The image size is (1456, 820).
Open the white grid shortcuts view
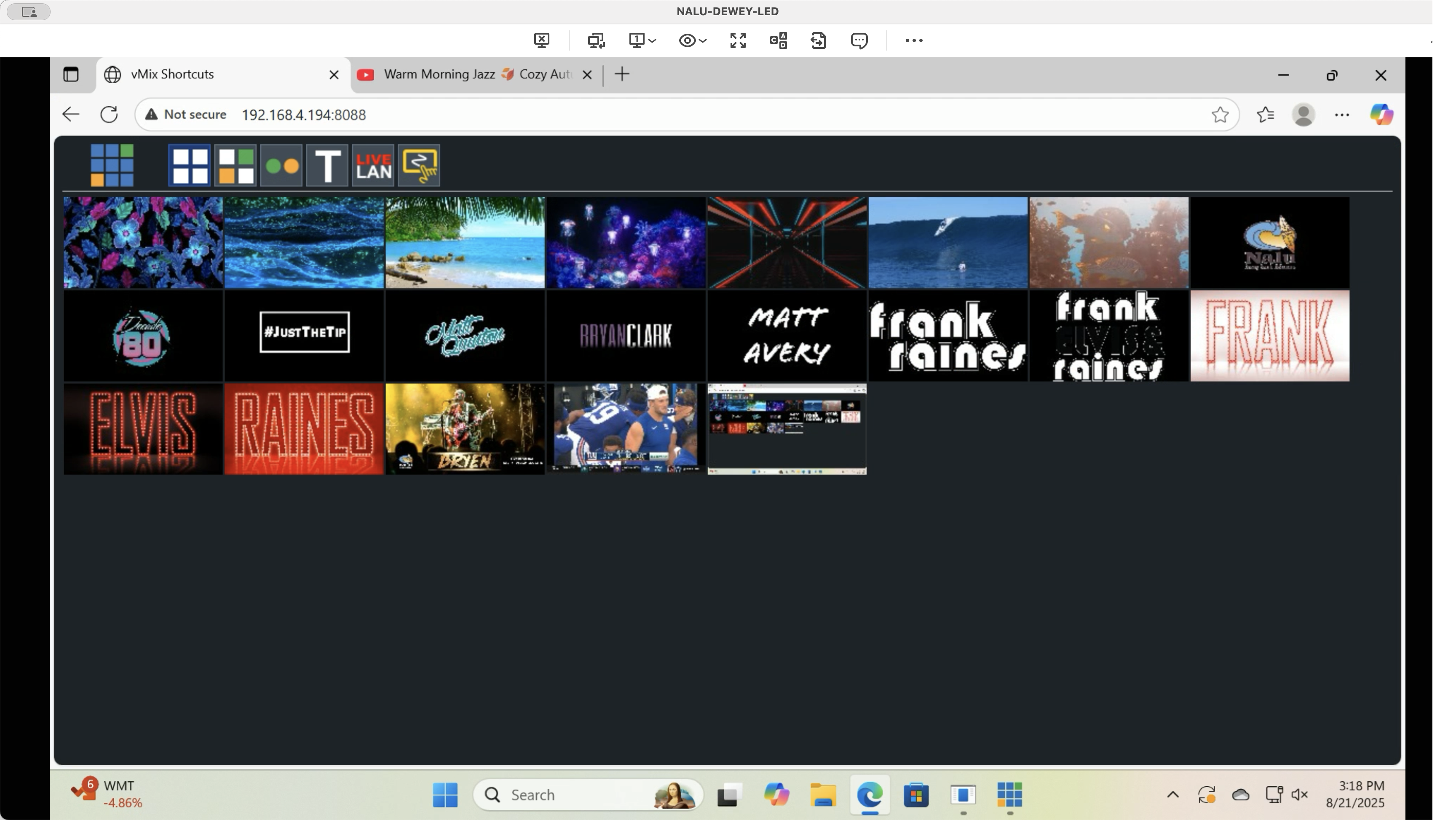point(189,165)
